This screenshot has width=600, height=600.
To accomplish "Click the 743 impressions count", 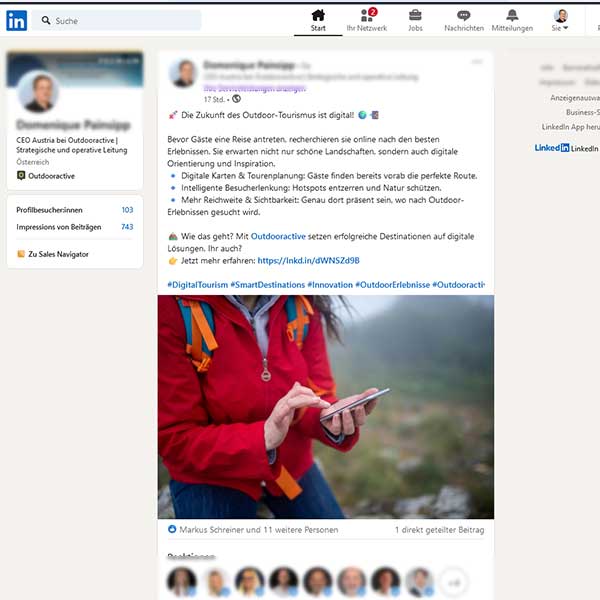I will pyautogui.click(x=127, y=227).
